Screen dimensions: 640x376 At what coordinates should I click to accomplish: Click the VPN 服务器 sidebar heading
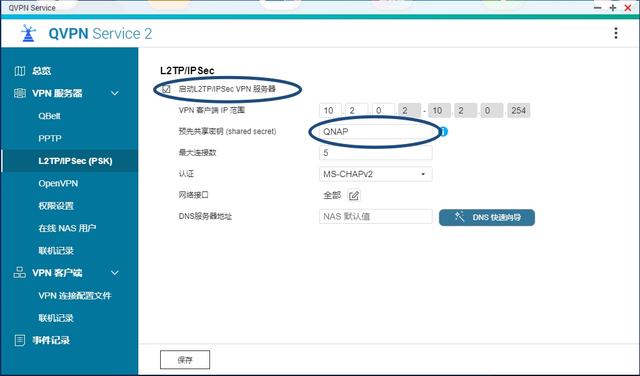coord(57,93)
